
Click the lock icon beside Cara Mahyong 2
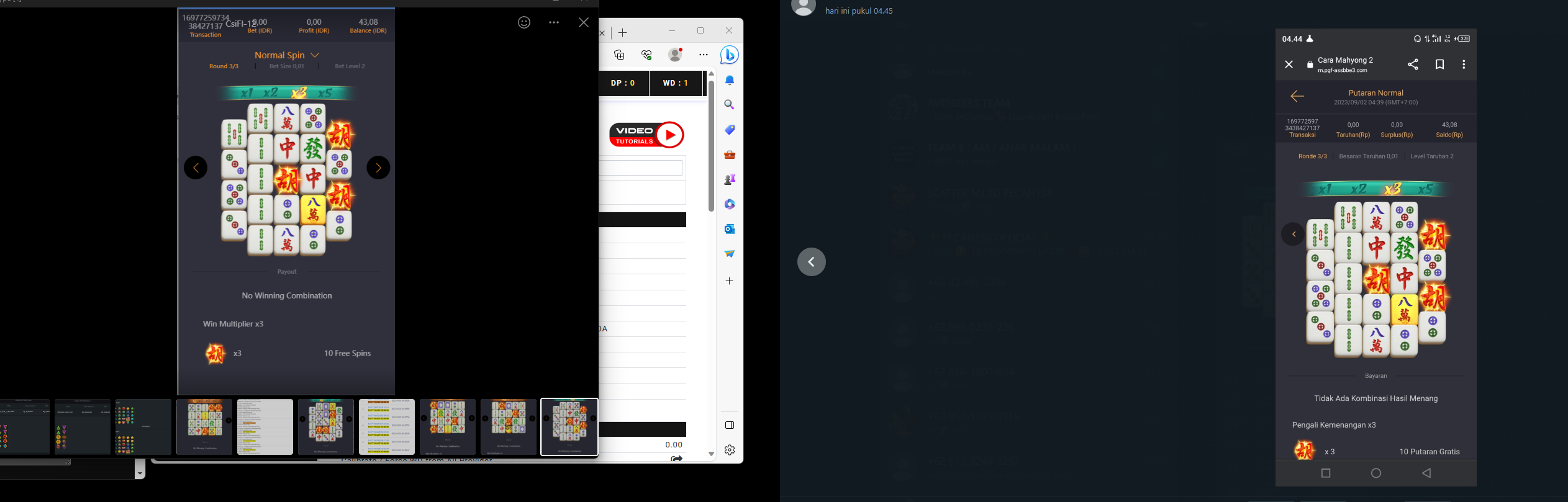(1310, 65)
